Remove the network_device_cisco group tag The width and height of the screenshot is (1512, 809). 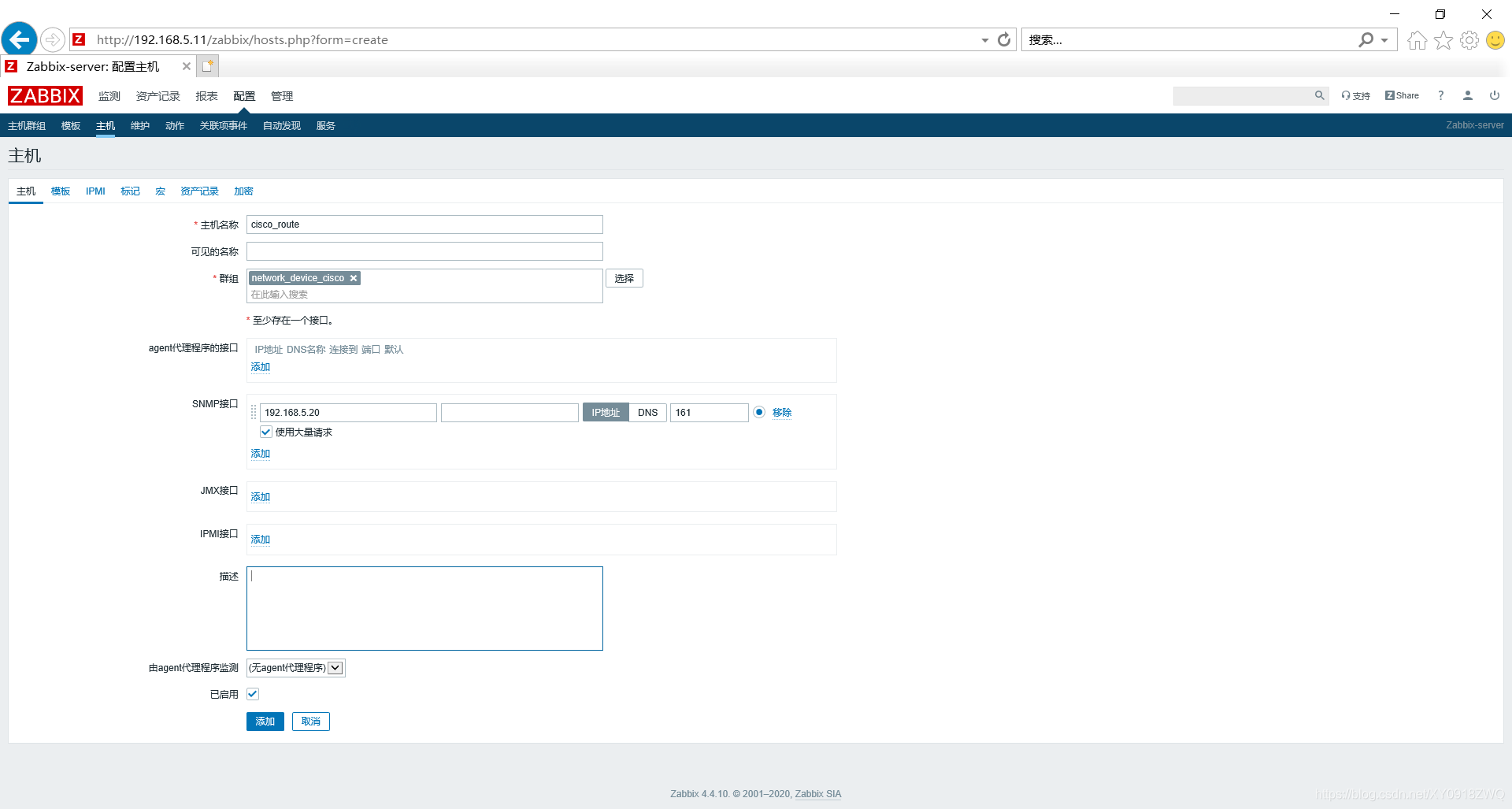pyautogui.click(x=354, y=278)
